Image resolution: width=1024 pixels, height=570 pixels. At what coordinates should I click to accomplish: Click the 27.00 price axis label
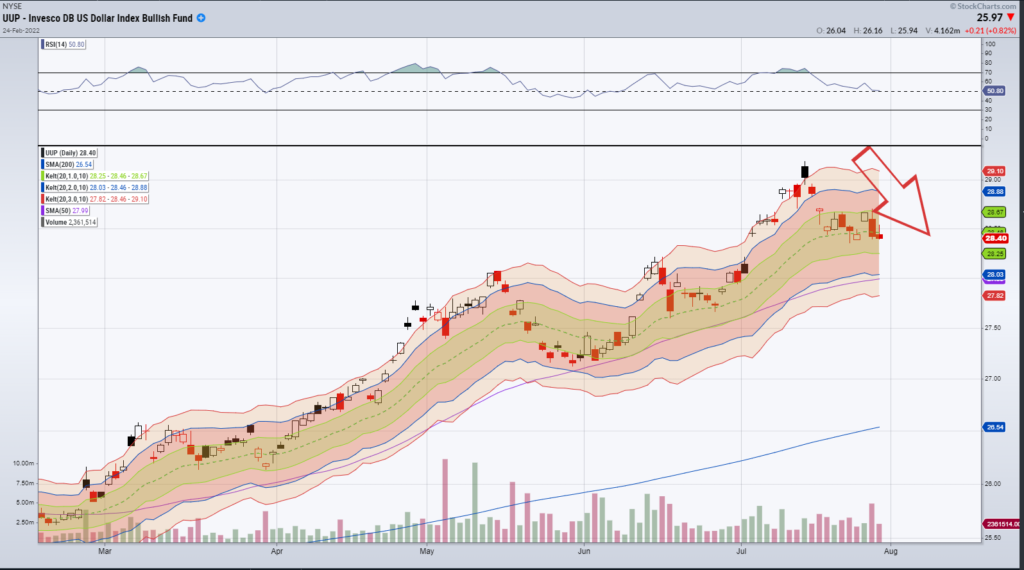tap(993, 379)
